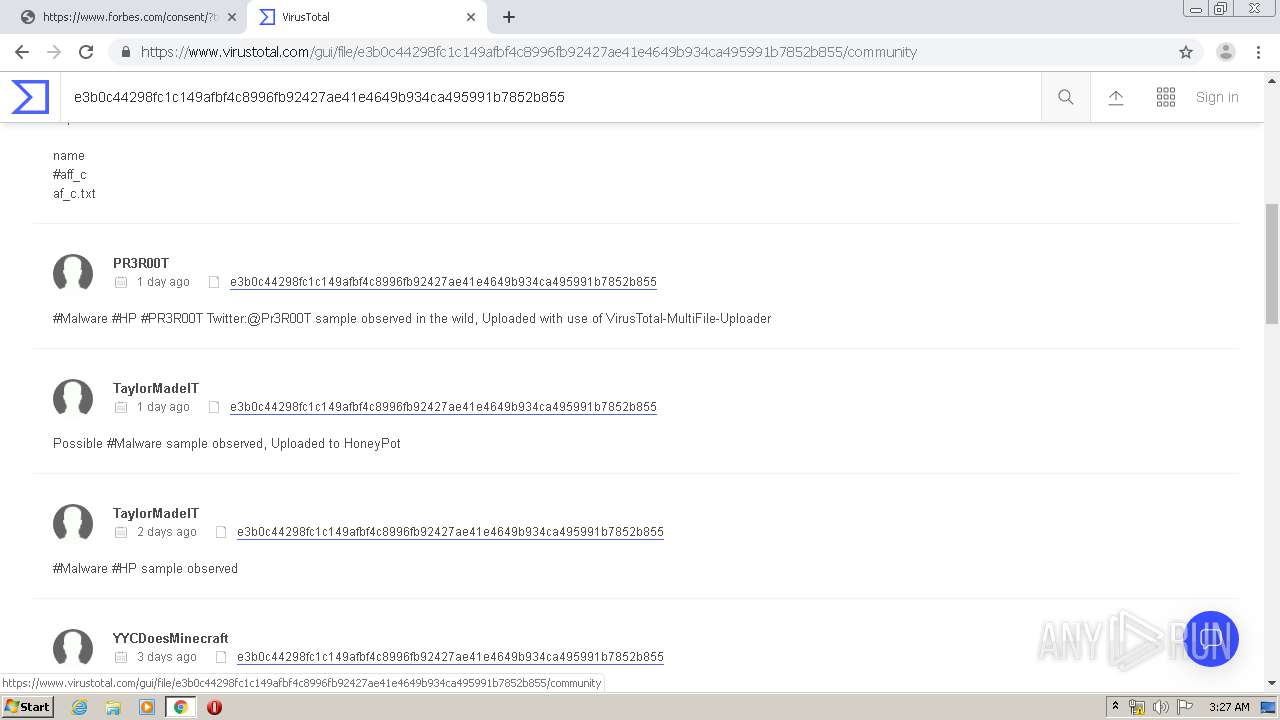Click the address bar URL

pos(529,52)
